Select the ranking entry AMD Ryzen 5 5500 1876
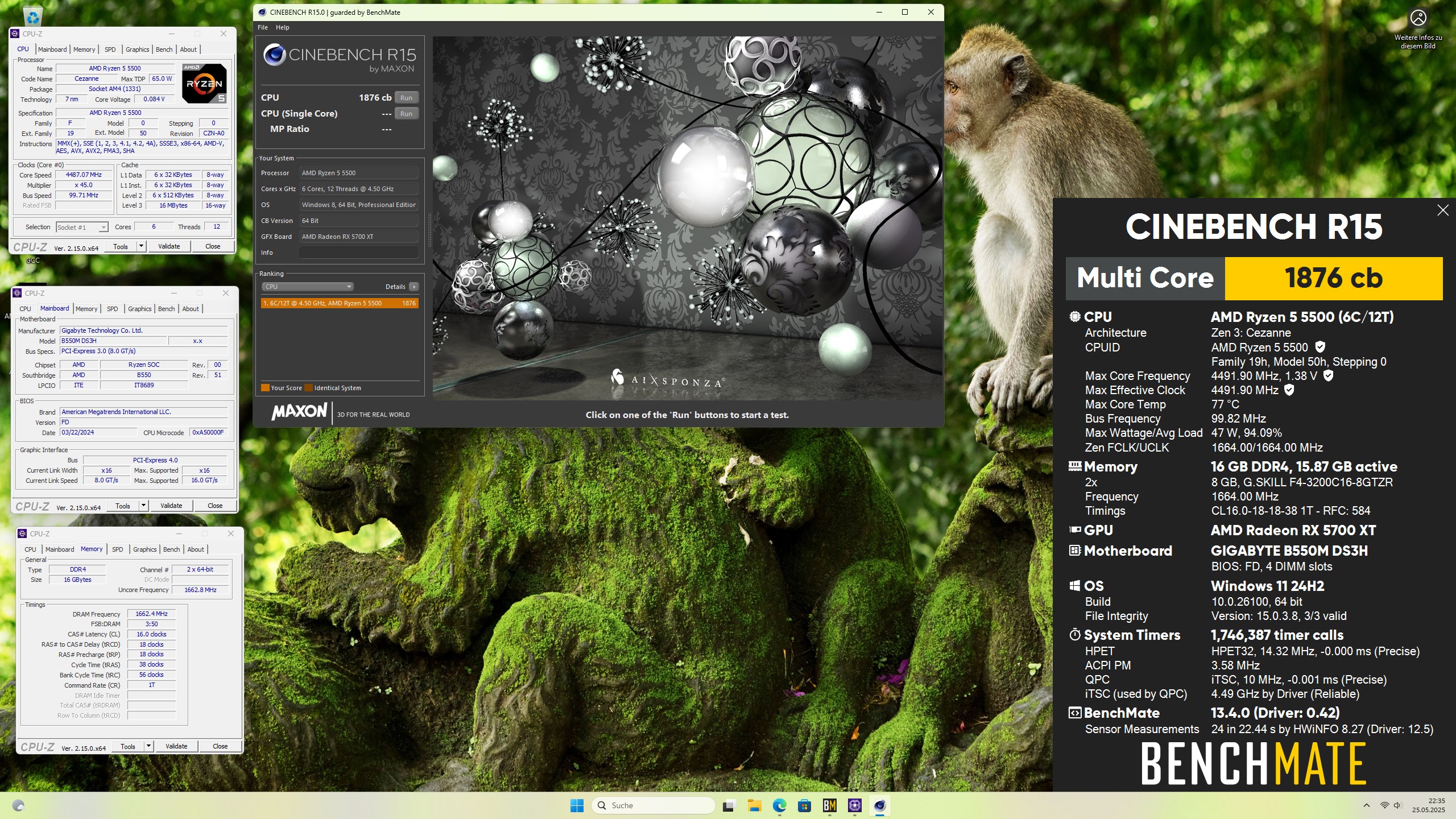 340,303
